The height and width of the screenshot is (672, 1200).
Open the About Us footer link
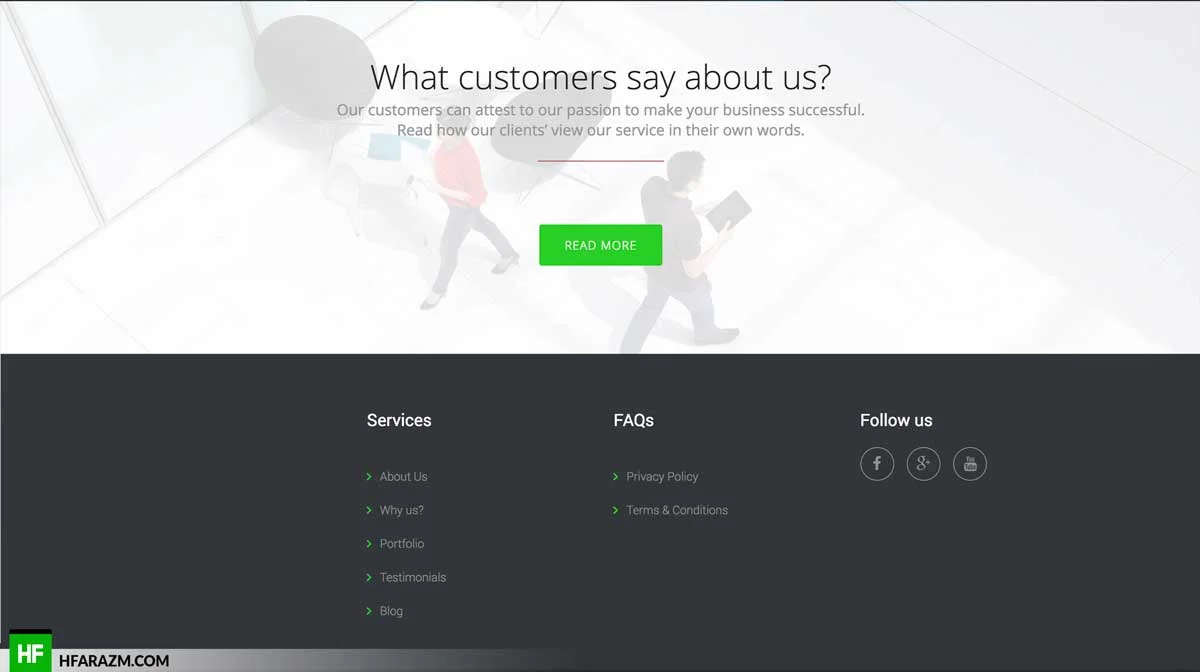403,477
